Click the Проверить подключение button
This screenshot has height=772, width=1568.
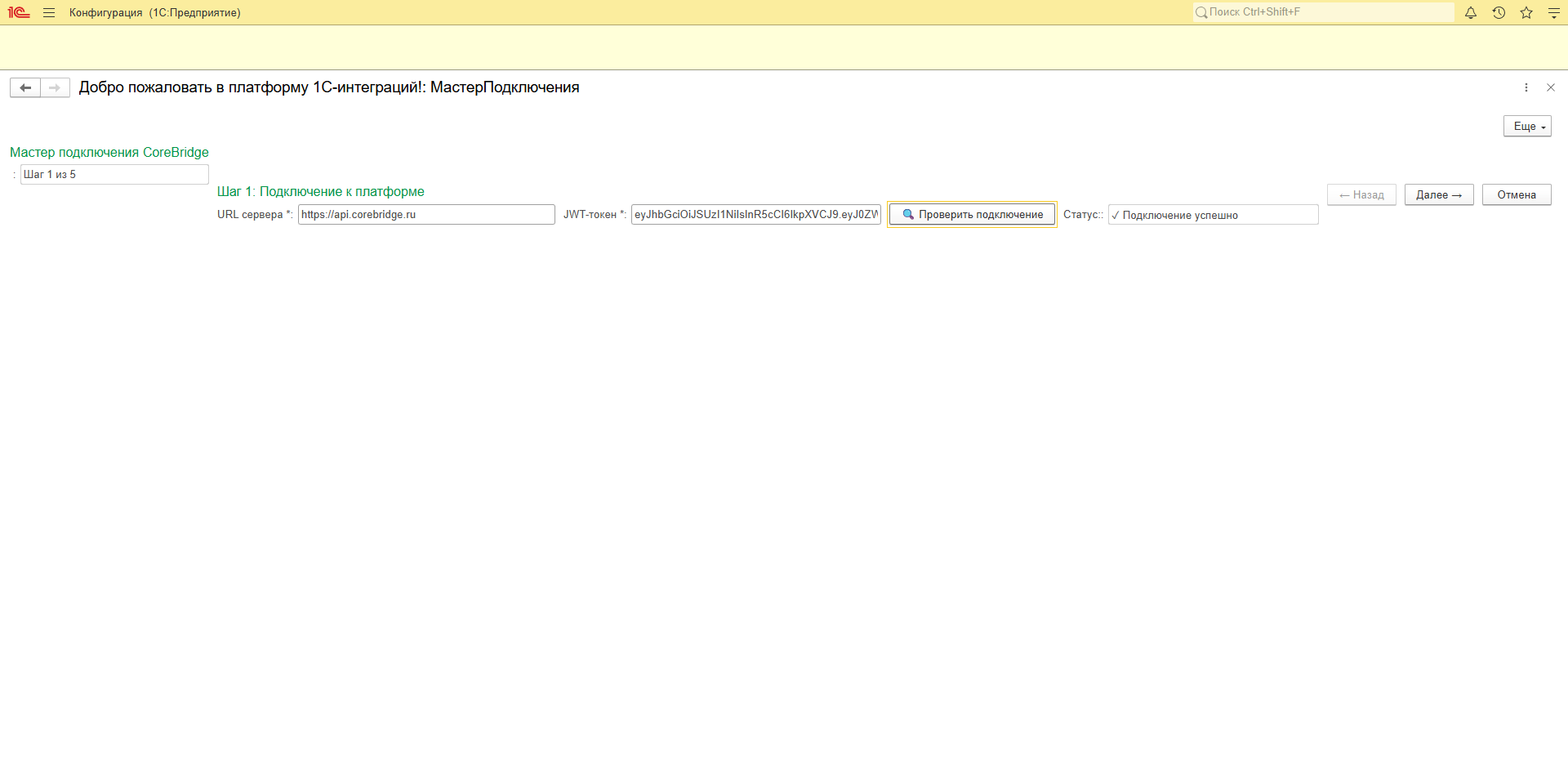(x=972, y=215)
